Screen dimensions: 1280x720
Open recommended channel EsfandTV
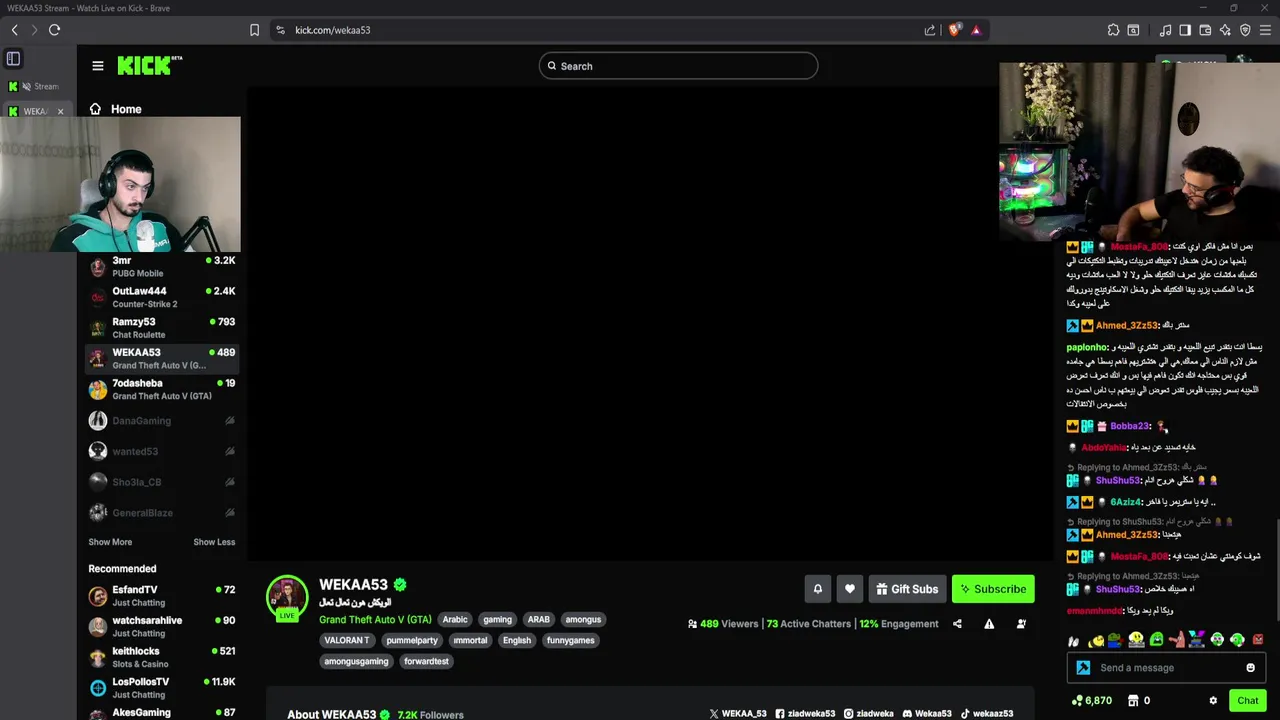point(163,596)
